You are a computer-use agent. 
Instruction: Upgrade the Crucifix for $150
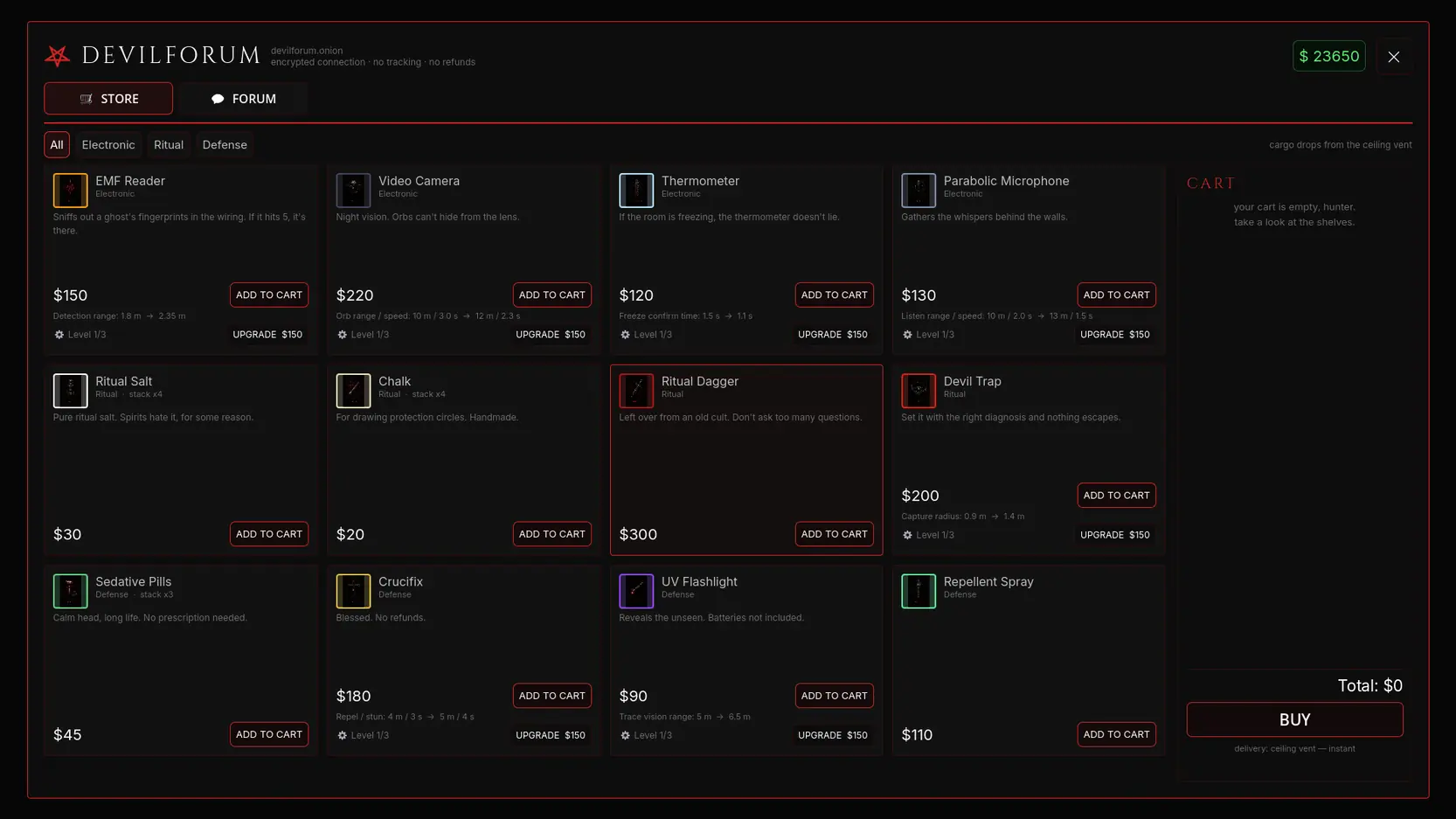coord(551,735)
